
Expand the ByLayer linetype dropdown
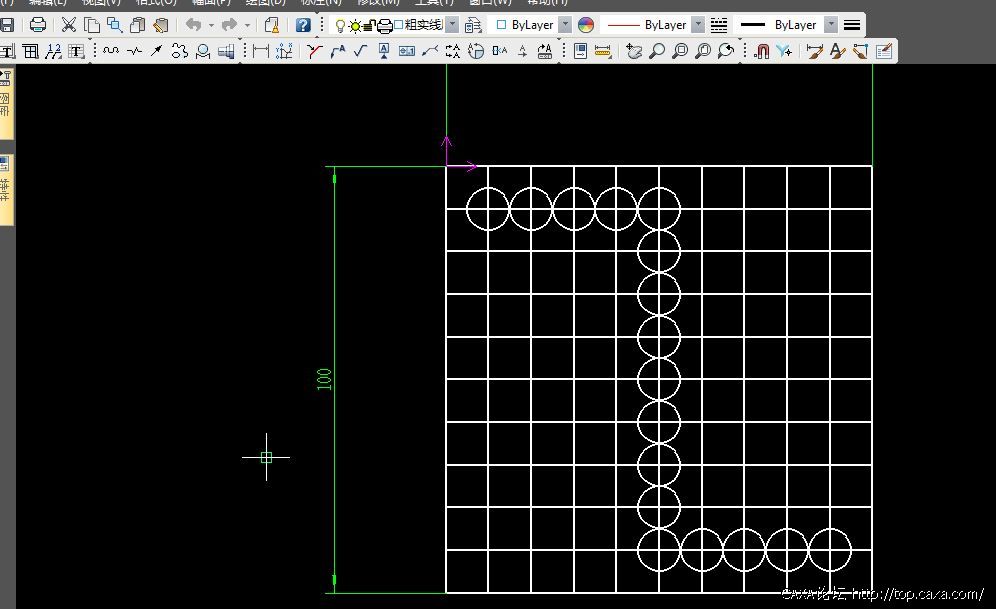point(697,25)
